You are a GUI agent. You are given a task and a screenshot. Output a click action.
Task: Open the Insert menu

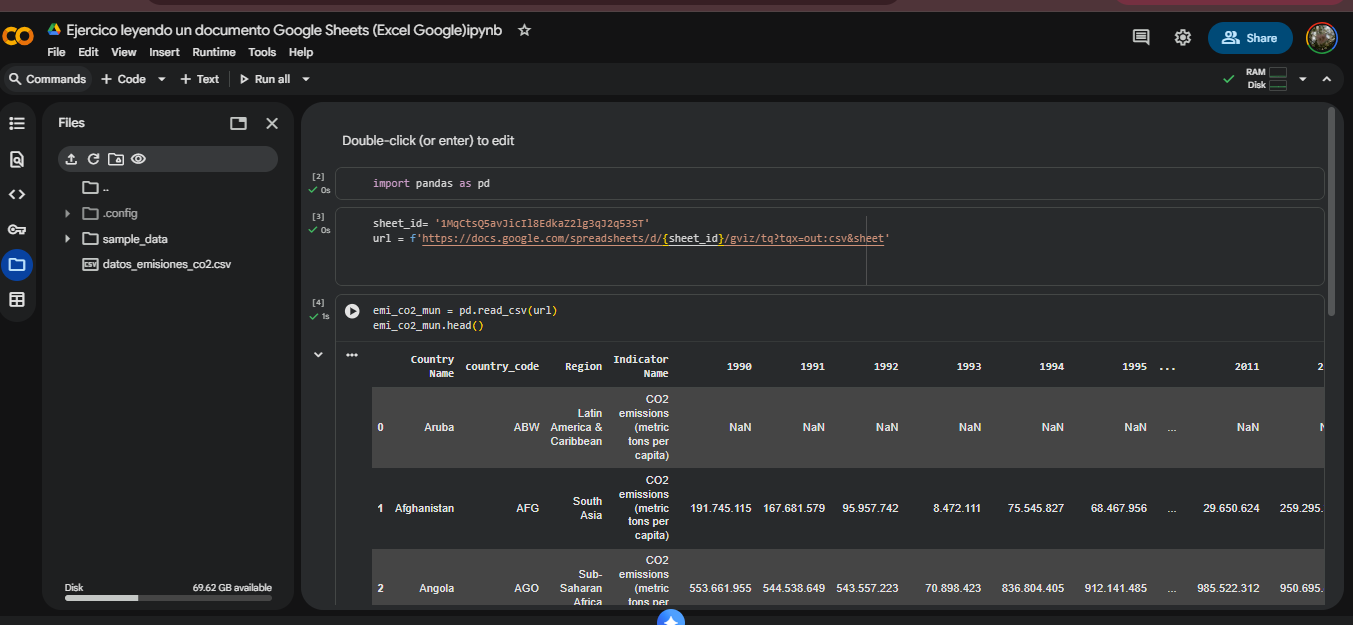(164, 52)
